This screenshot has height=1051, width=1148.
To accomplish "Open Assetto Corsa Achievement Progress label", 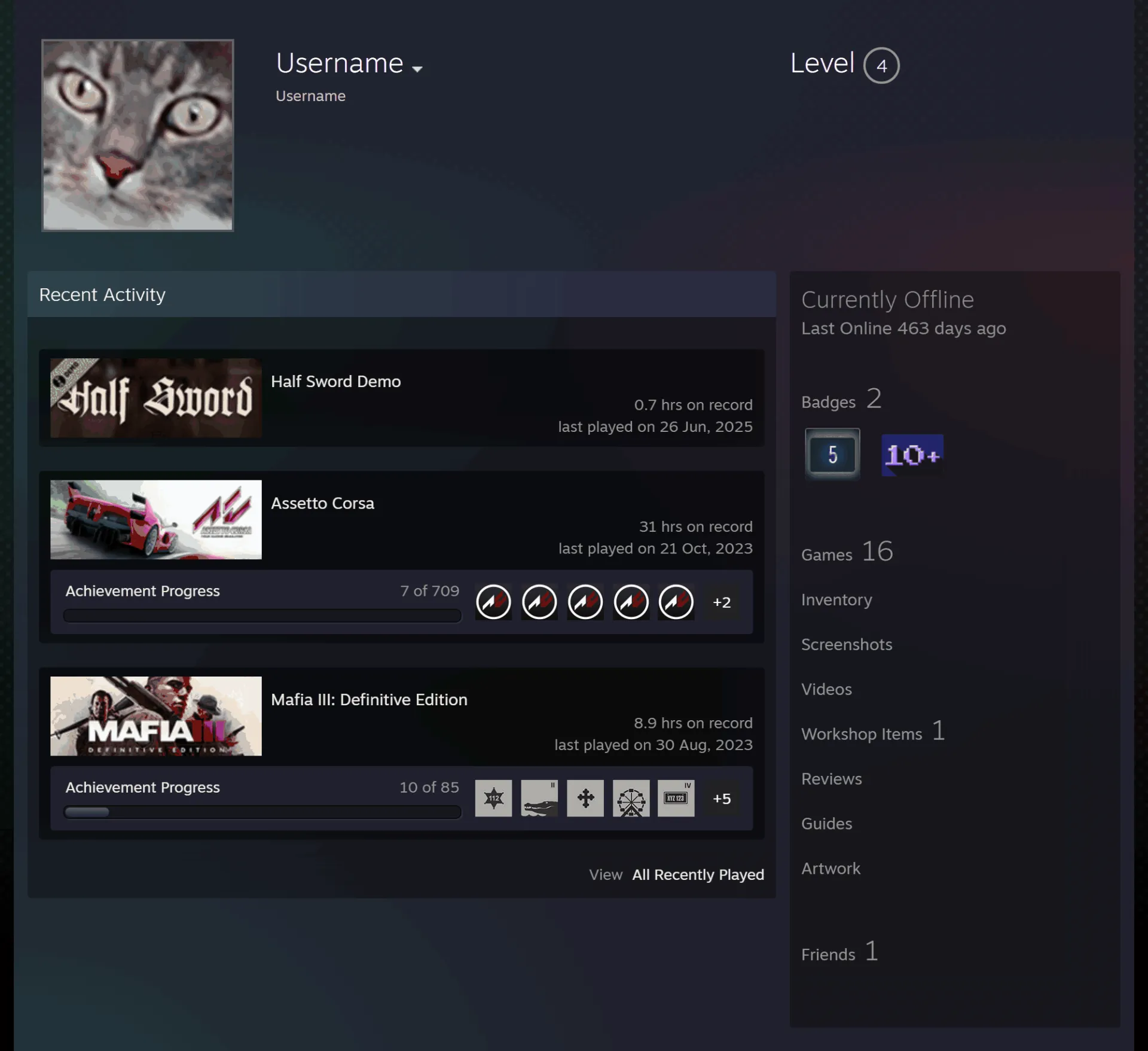I will tap(143, 591).
